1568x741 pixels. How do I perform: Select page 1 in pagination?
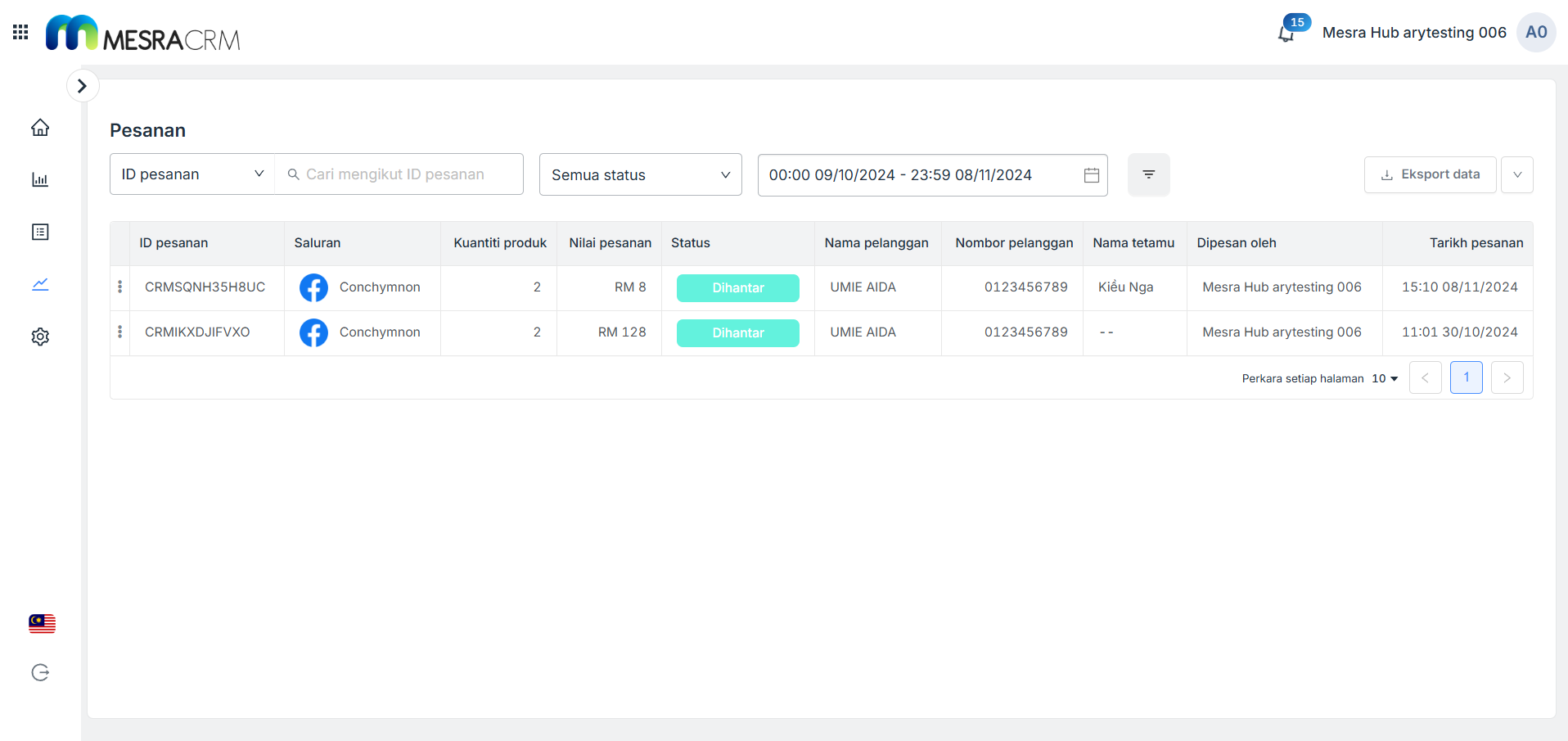click(x=1466, y=377)
